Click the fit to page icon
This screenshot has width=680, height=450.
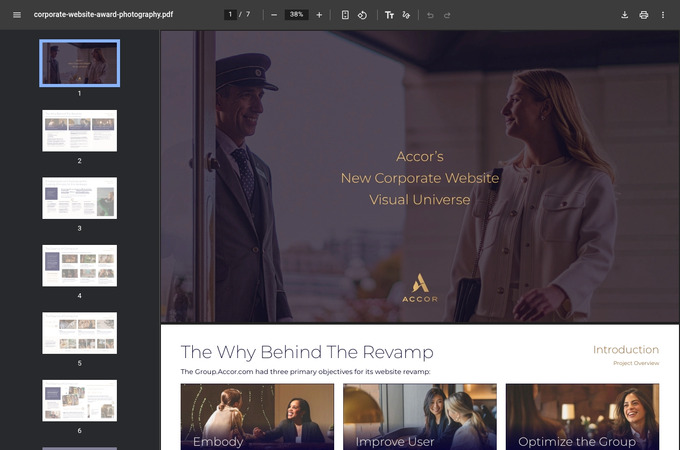pyautogui.click(x=345, y=15)
